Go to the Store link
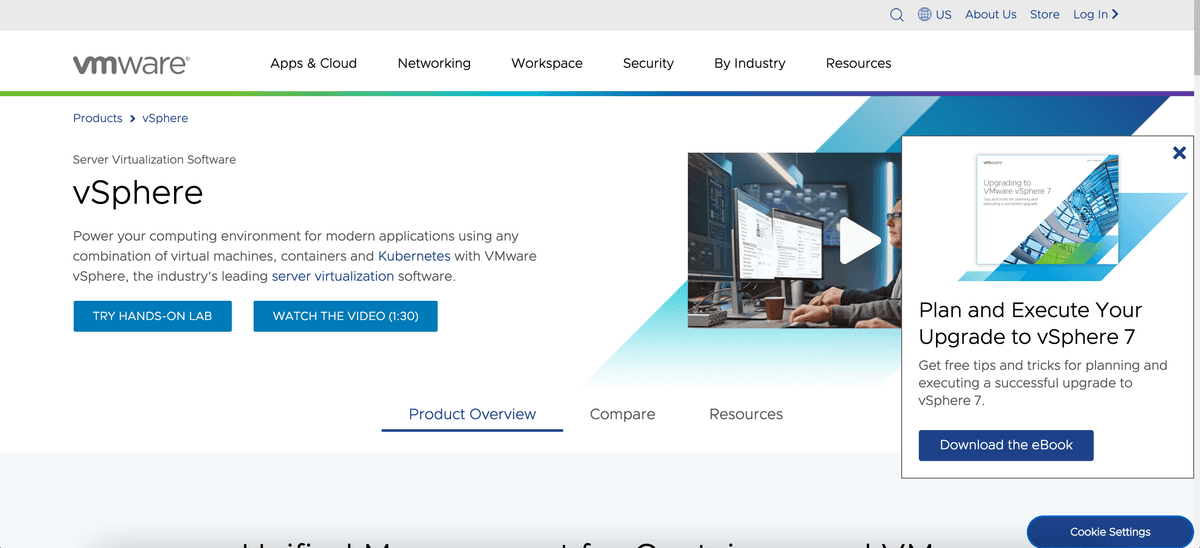The height and width of the screenshot is (548, 1200). pos(1045,14)
